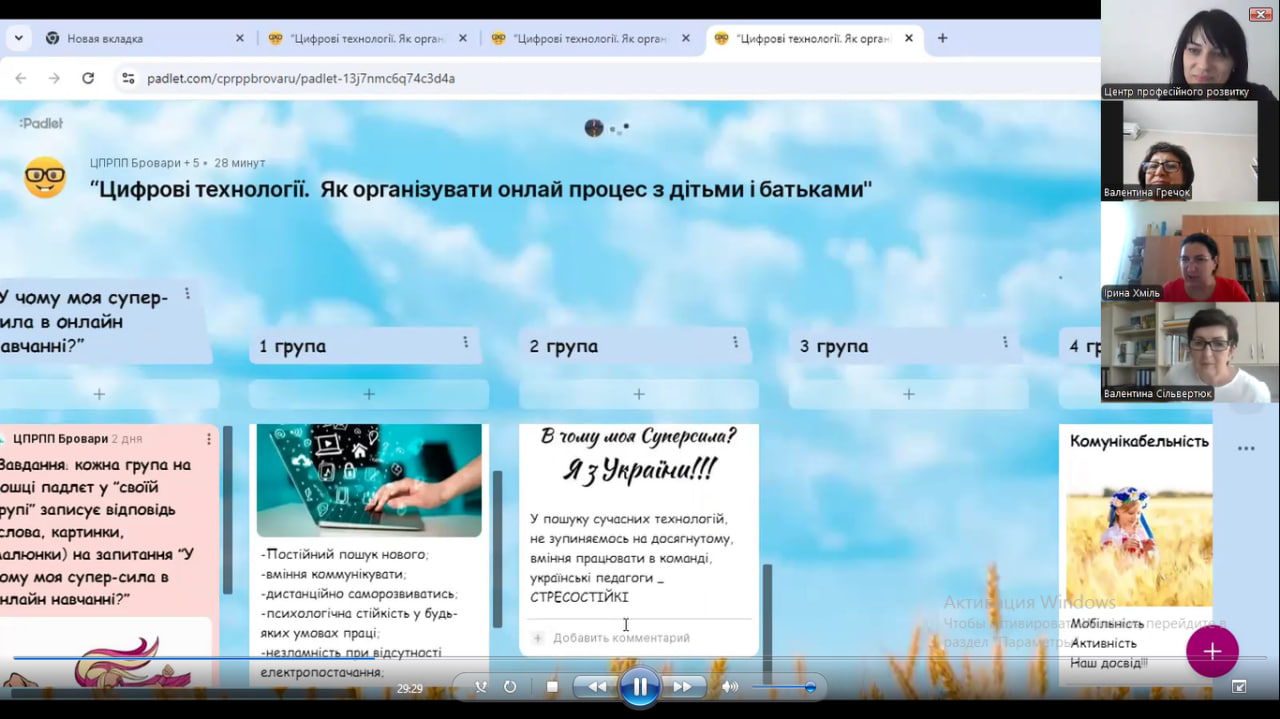Open 2 група section menu
The image size is (1280, 719).
coord(735,342)
